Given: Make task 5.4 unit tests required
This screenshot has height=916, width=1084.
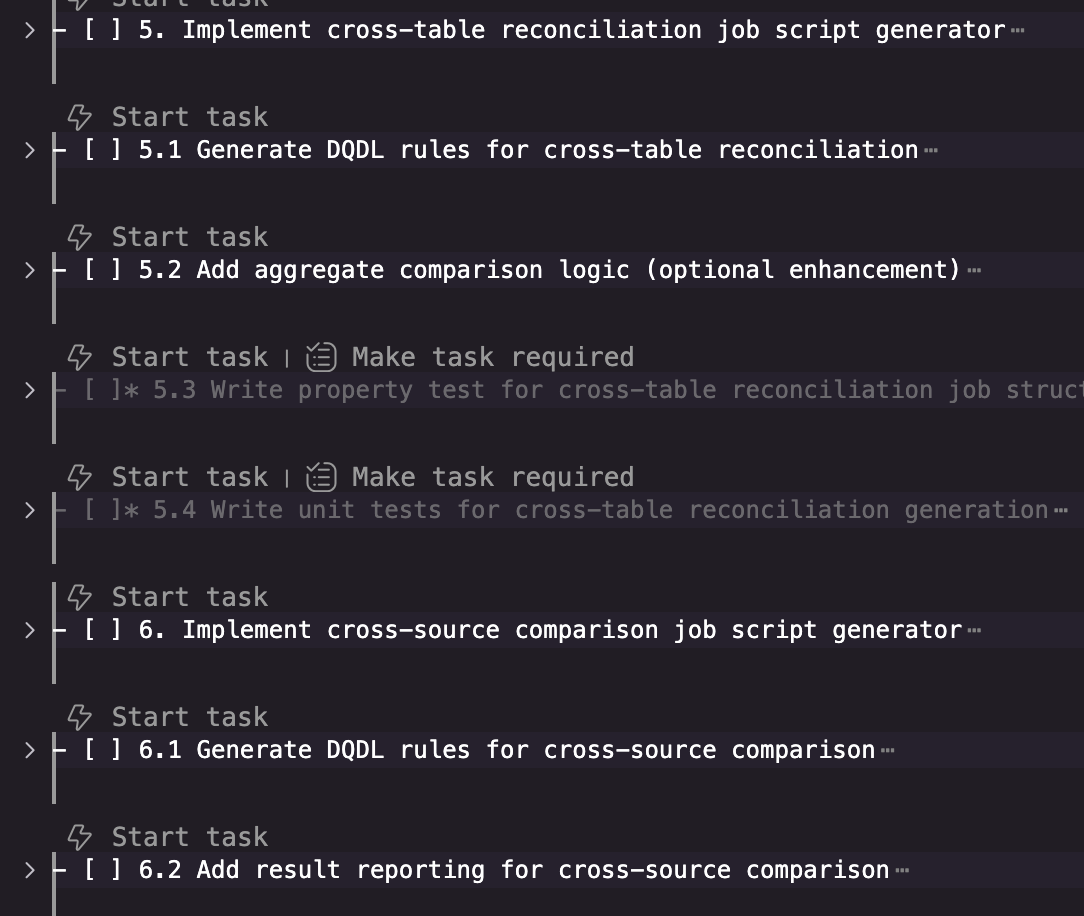Looking at the screenshot, I should pos(492,478).
